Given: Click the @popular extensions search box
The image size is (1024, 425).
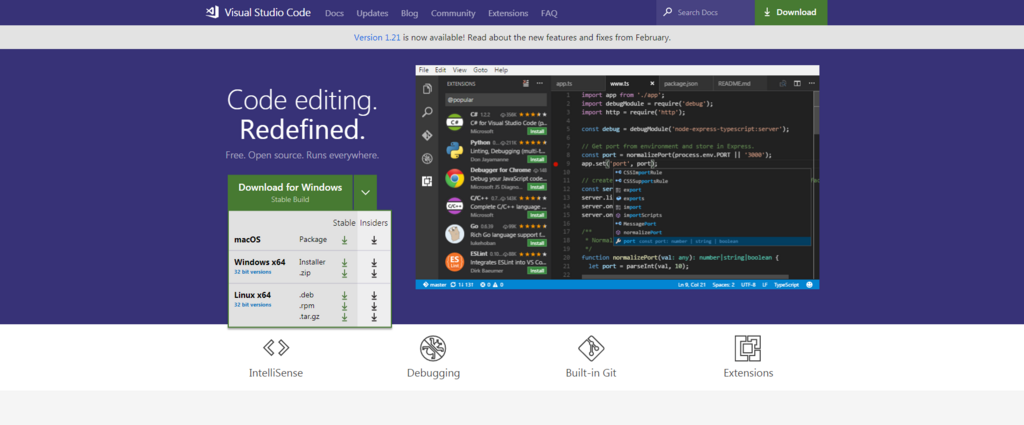Looking at the screenshot, I should click(x=496, y=101).
